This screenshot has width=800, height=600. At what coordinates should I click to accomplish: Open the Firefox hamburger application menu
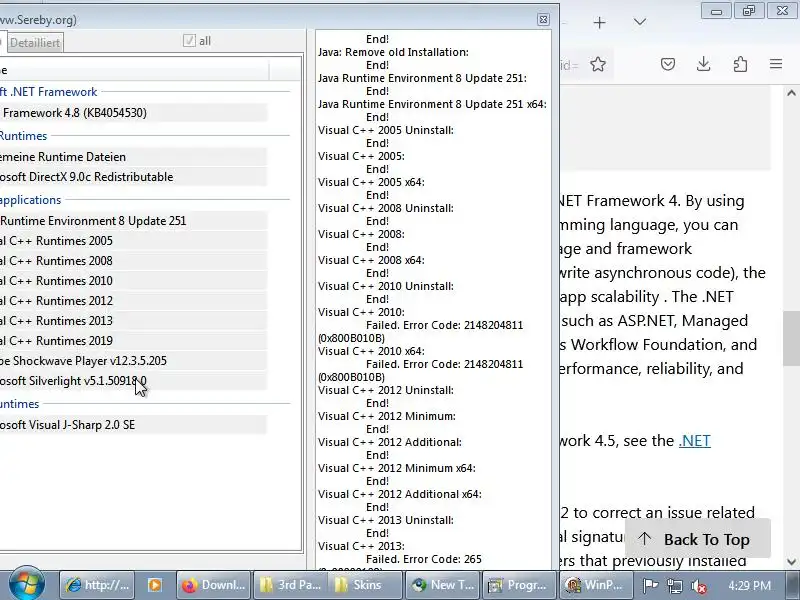click(776, 64)
